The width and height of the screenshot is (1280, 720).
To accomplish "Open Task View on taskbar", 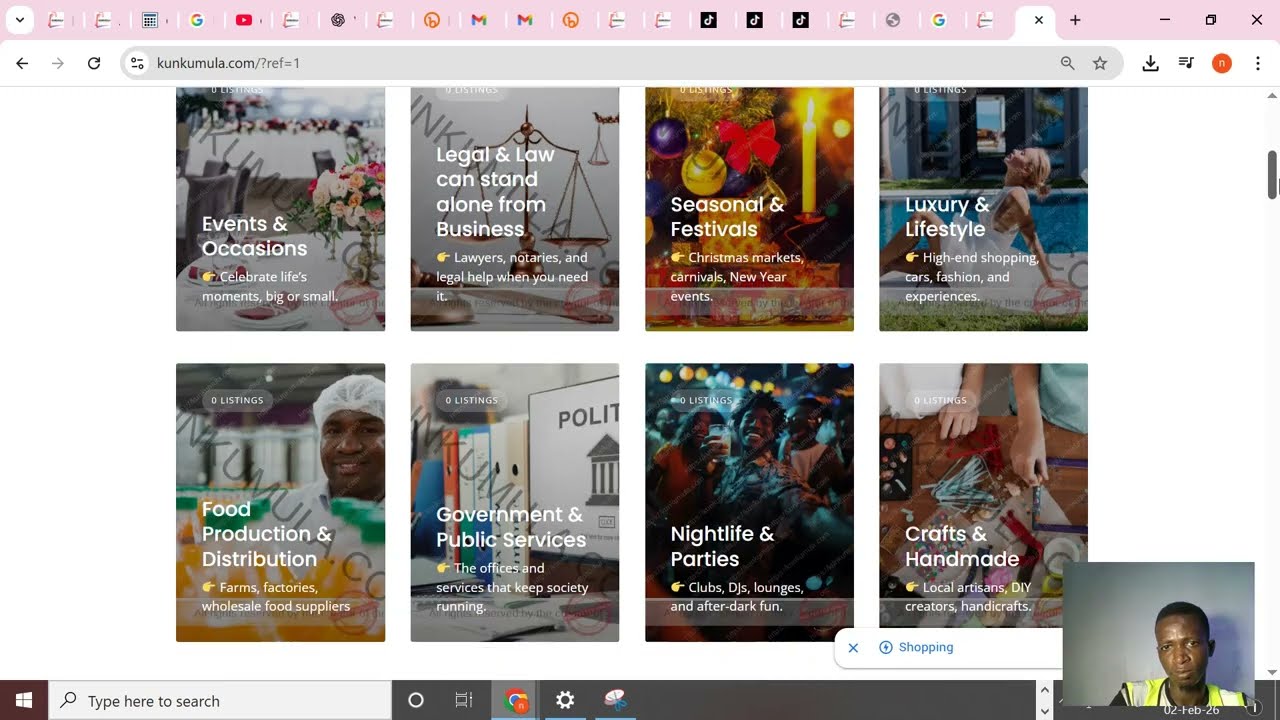I will (464, 700).
